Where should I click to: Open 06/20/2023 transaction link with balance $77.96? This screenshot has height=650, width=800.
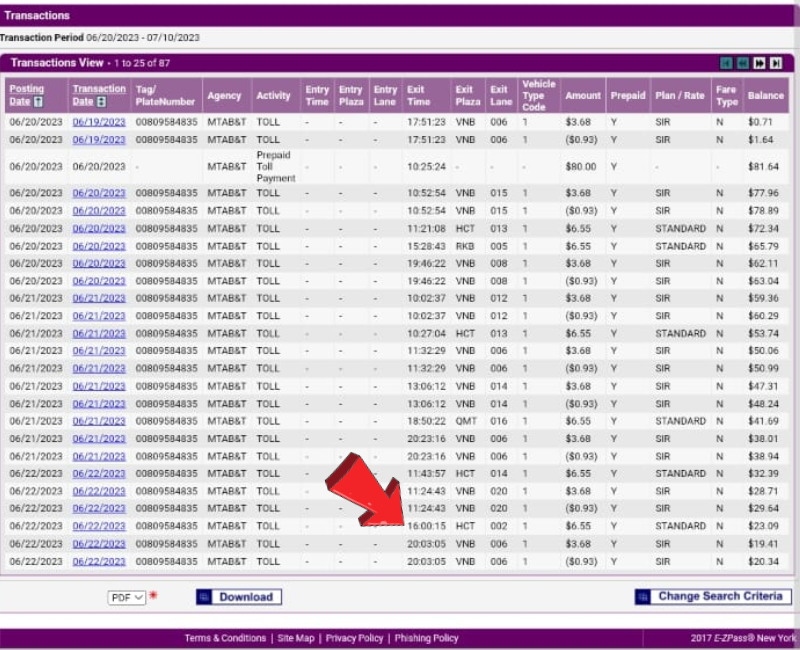pos(99,193)
